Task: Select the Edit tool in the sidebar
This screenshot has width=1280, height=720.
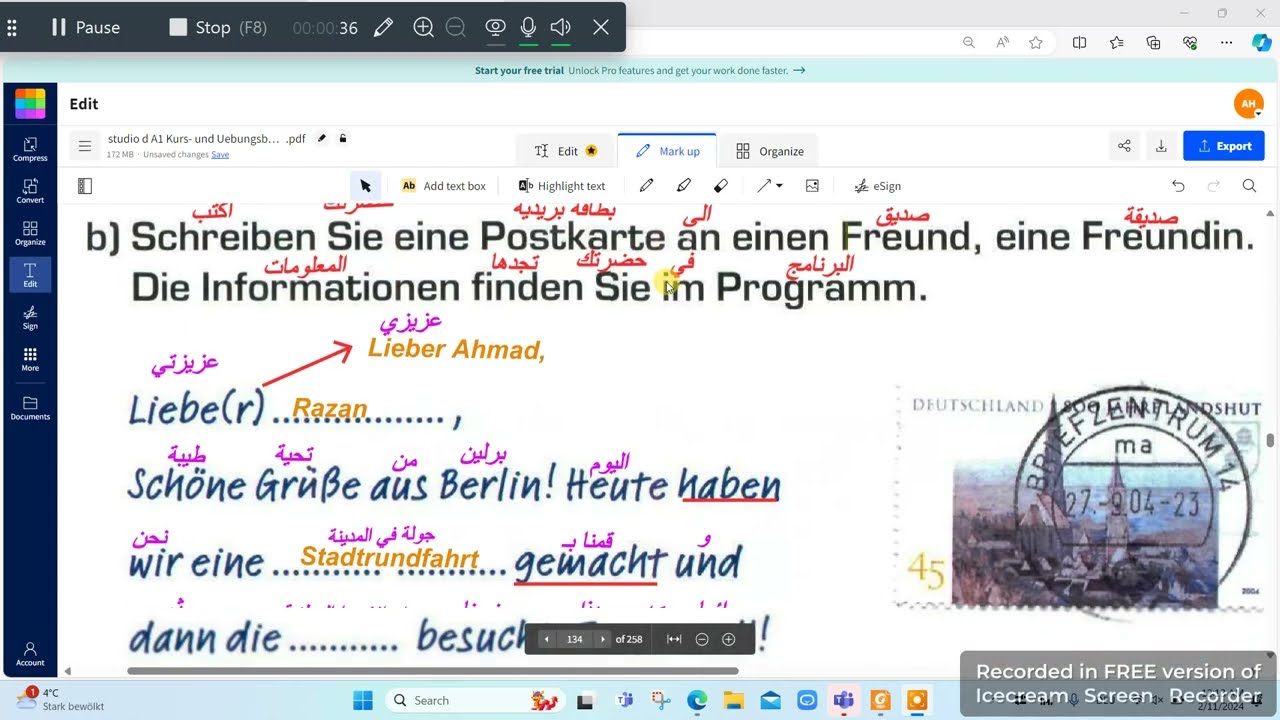Action: (30, 275)
